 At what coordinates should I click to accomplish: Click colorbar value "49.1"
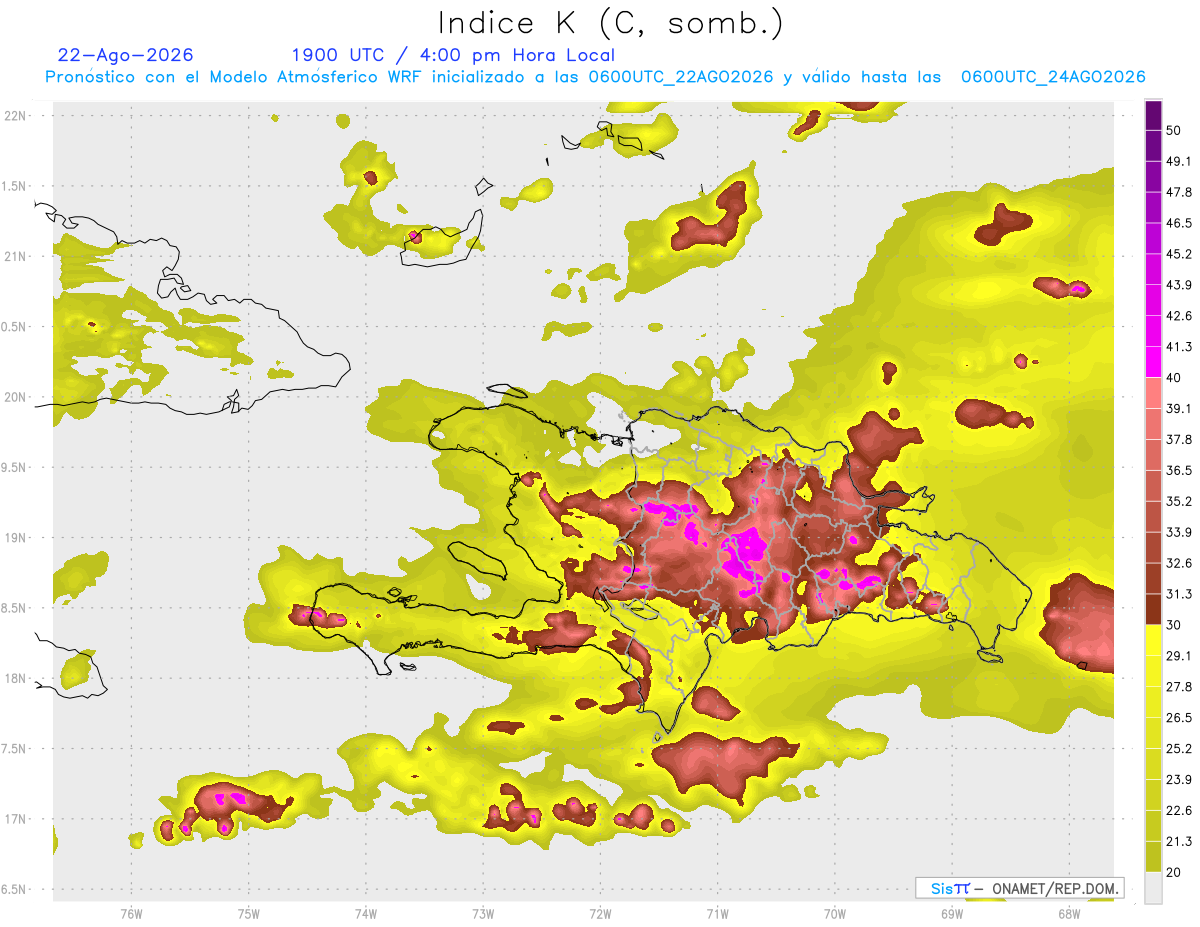point(1179,161)
